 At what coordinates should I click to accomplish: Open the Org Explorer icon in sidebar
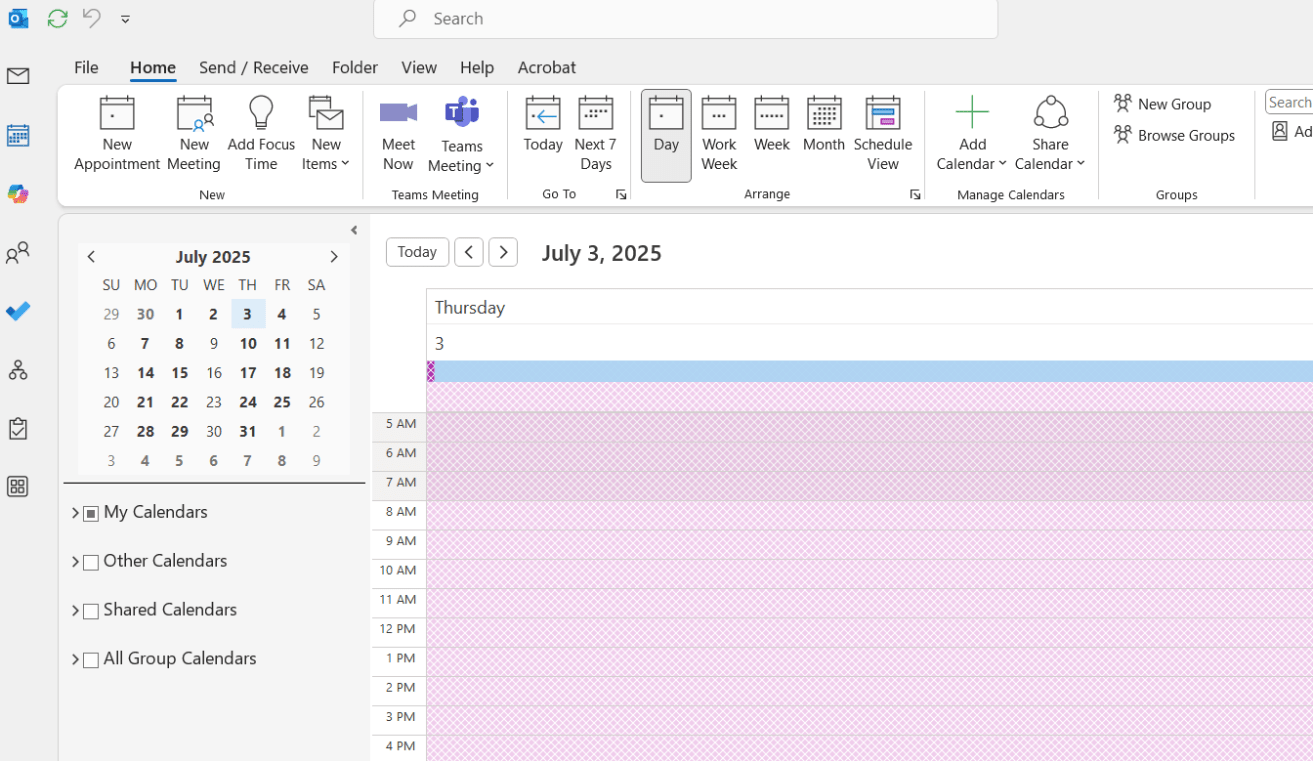pos(18,370)
